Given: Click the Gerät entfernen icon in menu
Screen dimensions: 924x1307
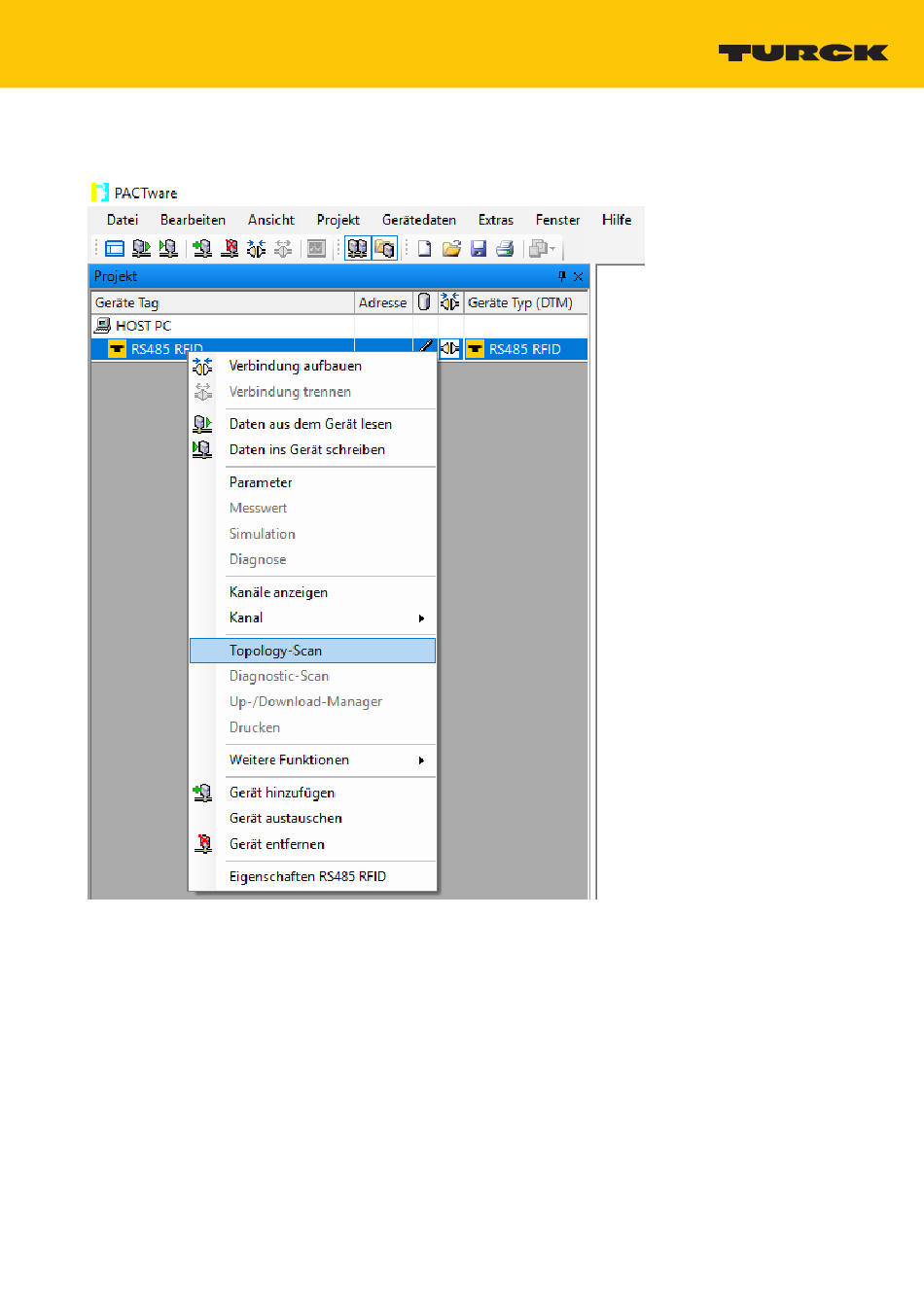Looking at the screenshot, I should point(202,844).
